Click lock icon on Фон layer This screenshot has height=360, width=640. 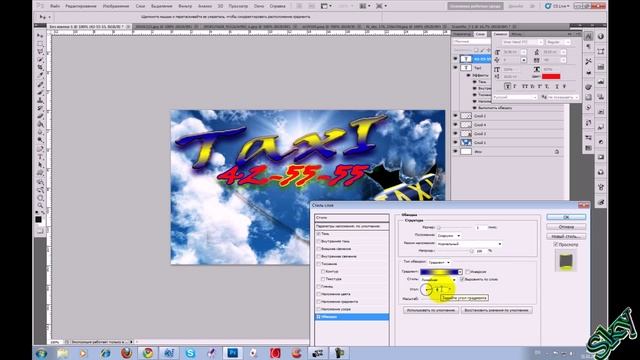(x=557, y=151)
